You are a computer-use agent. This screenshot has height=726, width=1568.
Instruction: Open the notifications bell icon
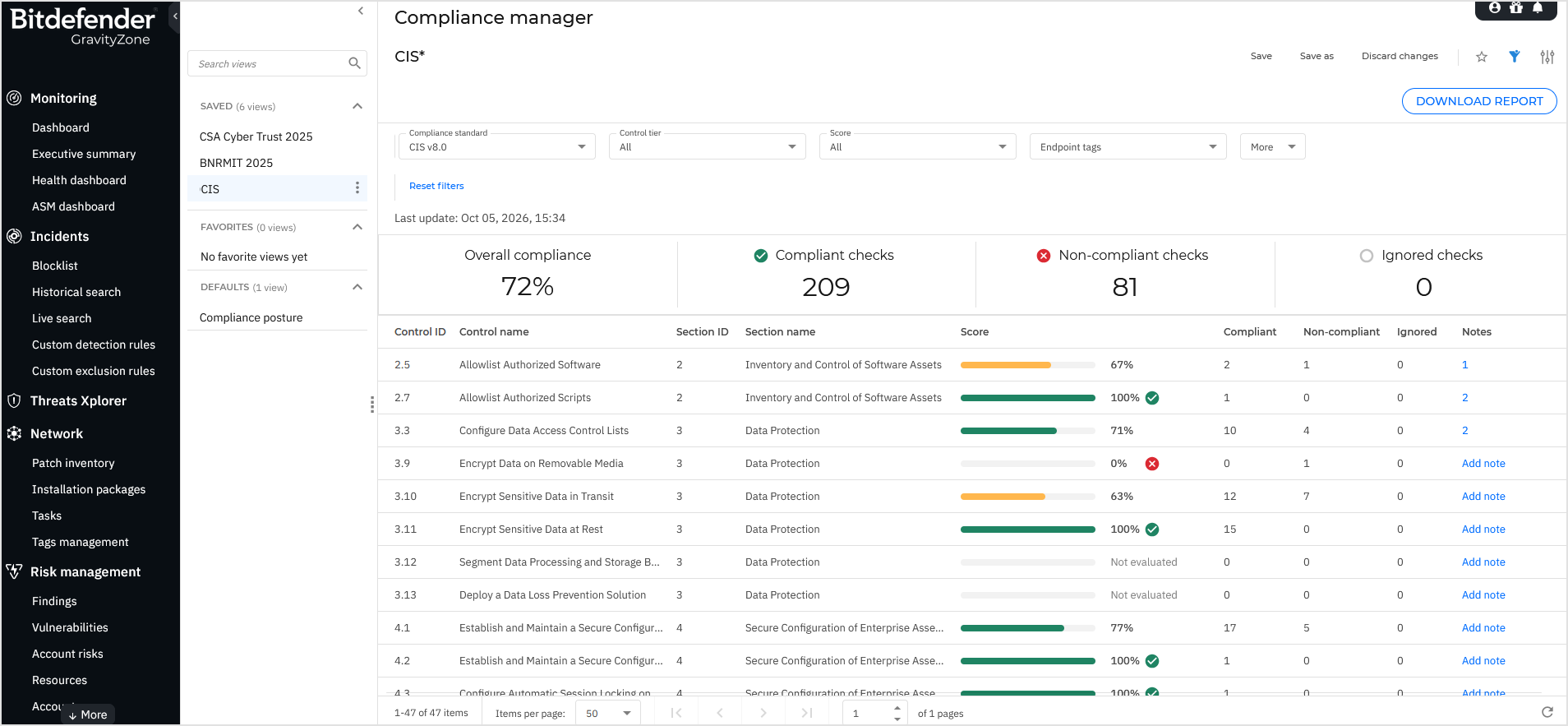(1538, 7)
